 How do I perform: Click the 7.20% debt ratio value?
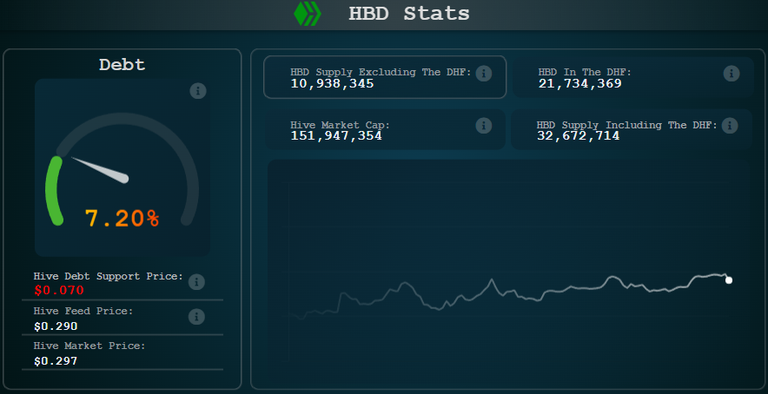[x=122, y=218]
